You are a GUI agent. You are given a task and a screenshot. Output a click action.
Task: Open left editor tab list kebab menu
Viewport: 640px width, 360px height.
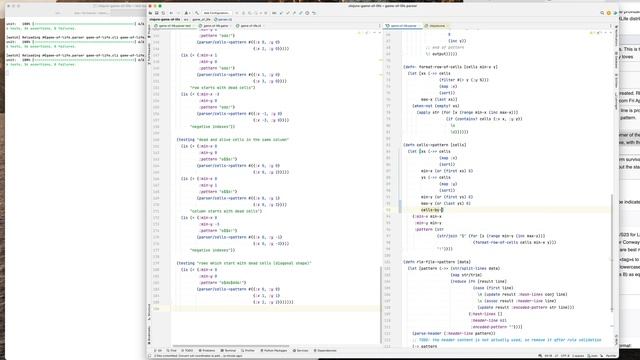tap(379, 26)
